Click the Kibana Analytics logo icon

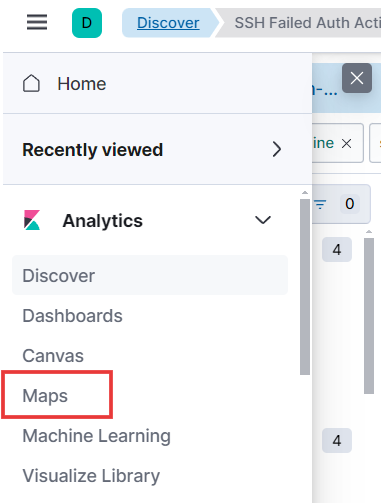pyautogui.click(x=32, y=220)
